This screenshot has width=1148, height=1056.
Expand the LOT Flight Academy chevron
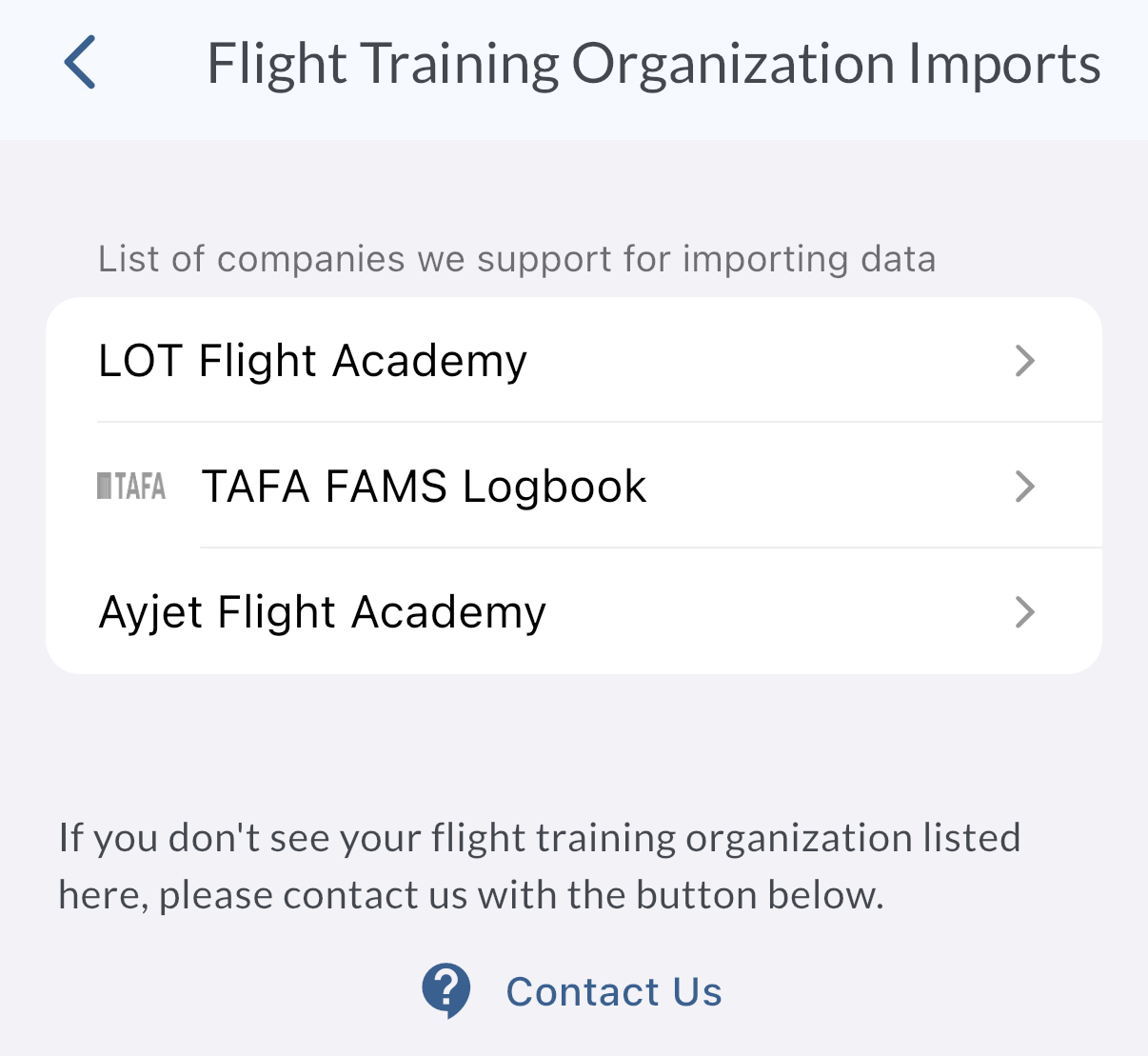pos(1024,361)
